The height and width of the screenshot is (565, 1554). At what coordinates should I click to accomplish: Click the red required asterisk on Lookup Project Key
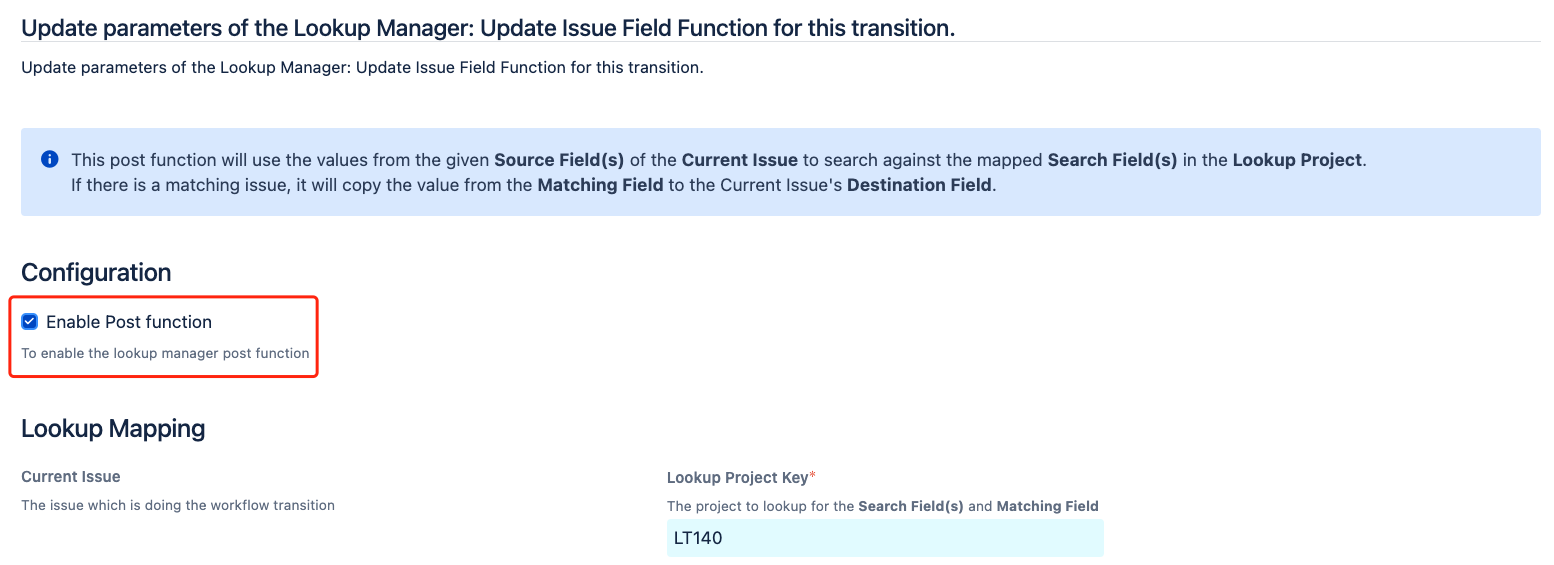813,476
